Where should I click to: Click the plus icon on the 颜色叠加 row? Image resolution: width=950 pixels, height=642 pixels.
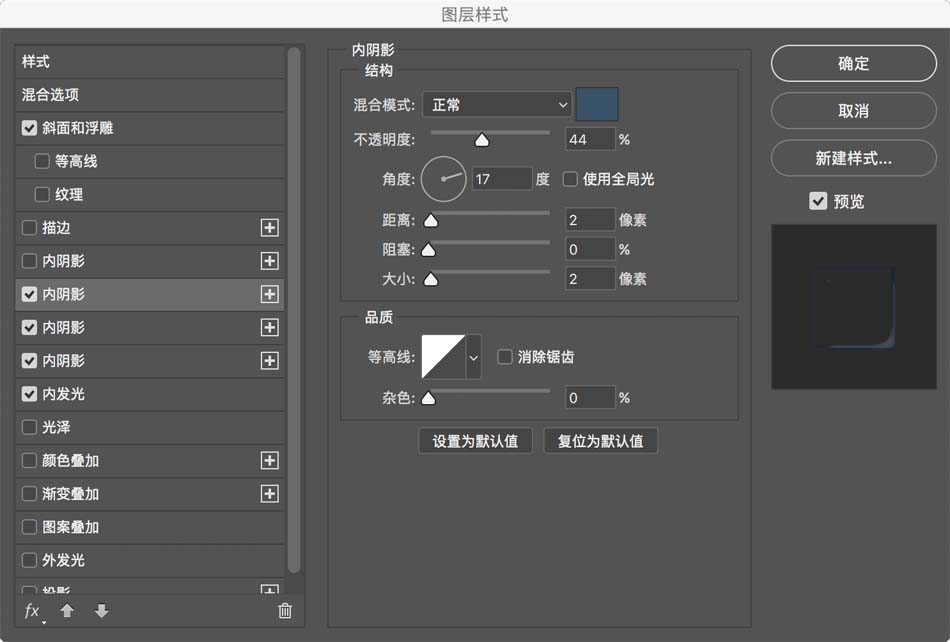click(270, 460)
